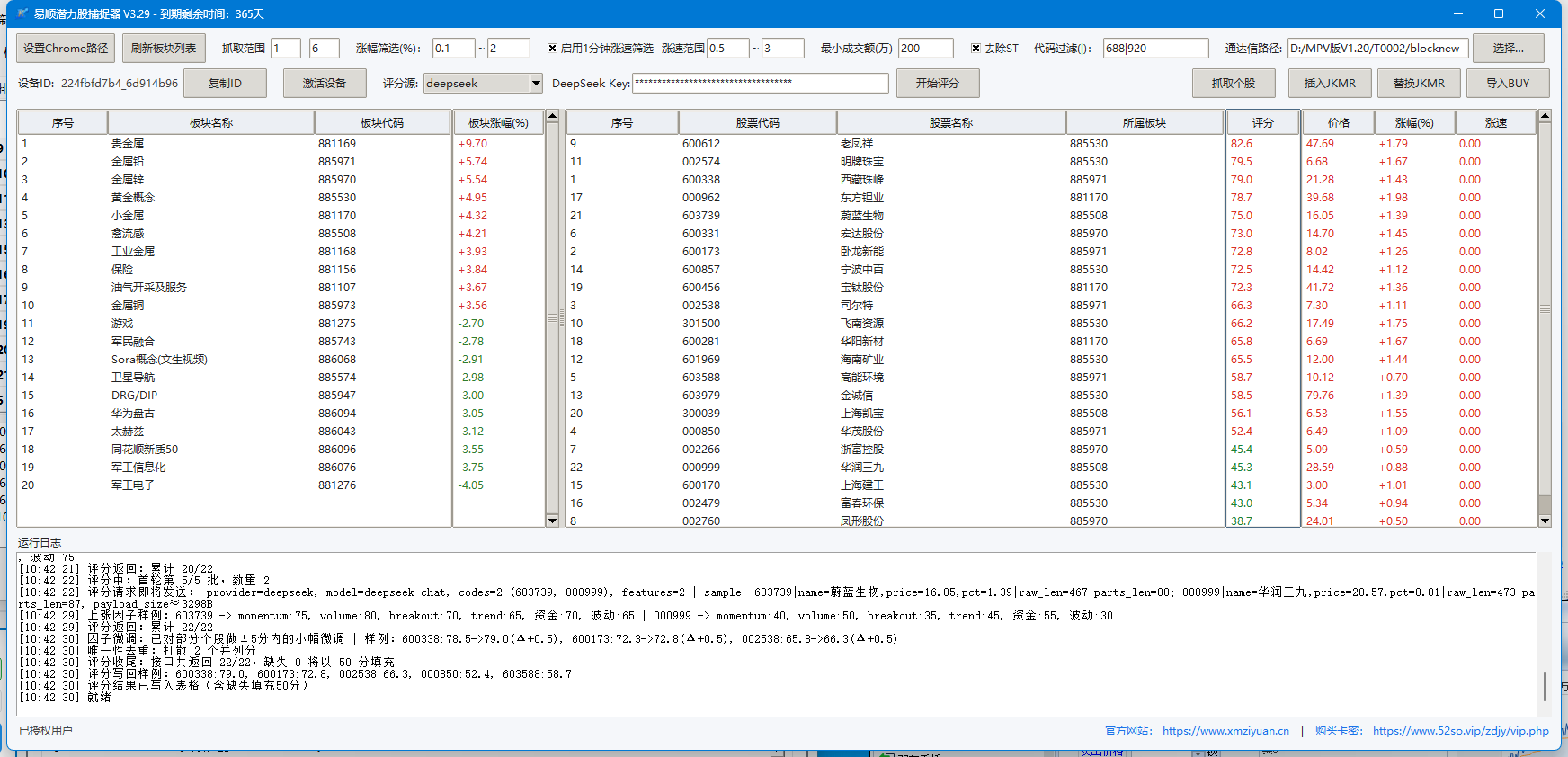Uncheck the 去除ST checkbox
Viewport: 1568px width, 757px height.
click(x=976, y=49)
